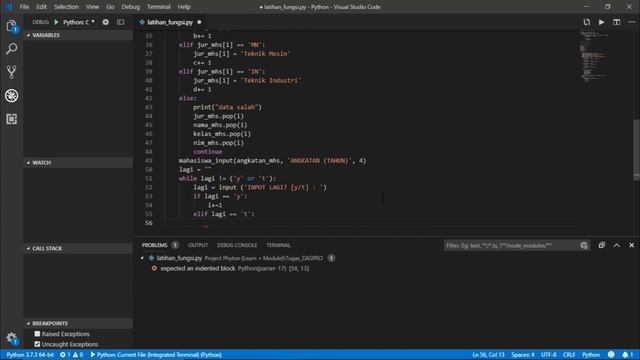Collapse the latihan_fungsi.py problems group
Viewport: 640px width, 360px height.
click(x=142, y=258)
